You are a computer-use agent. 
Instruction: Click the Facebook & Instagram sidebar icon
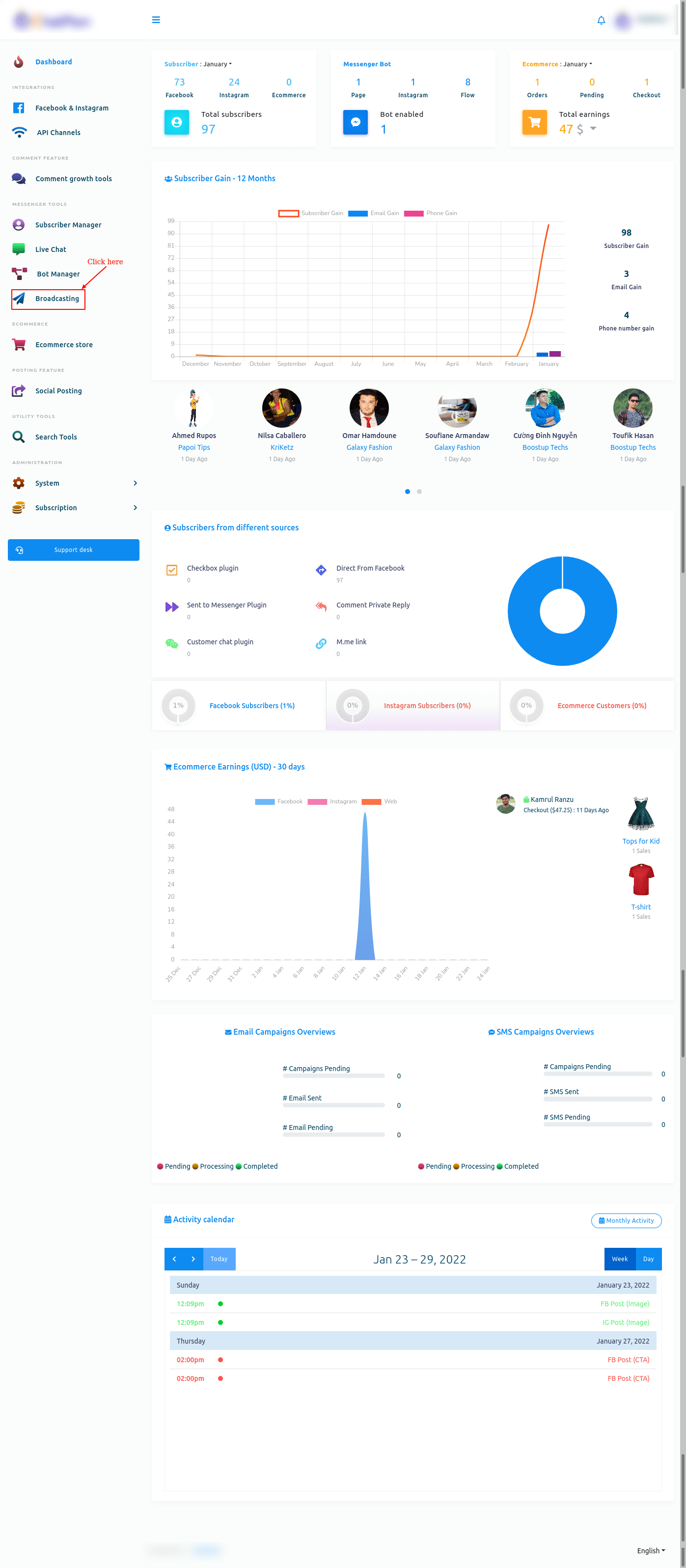click(19, 108)
